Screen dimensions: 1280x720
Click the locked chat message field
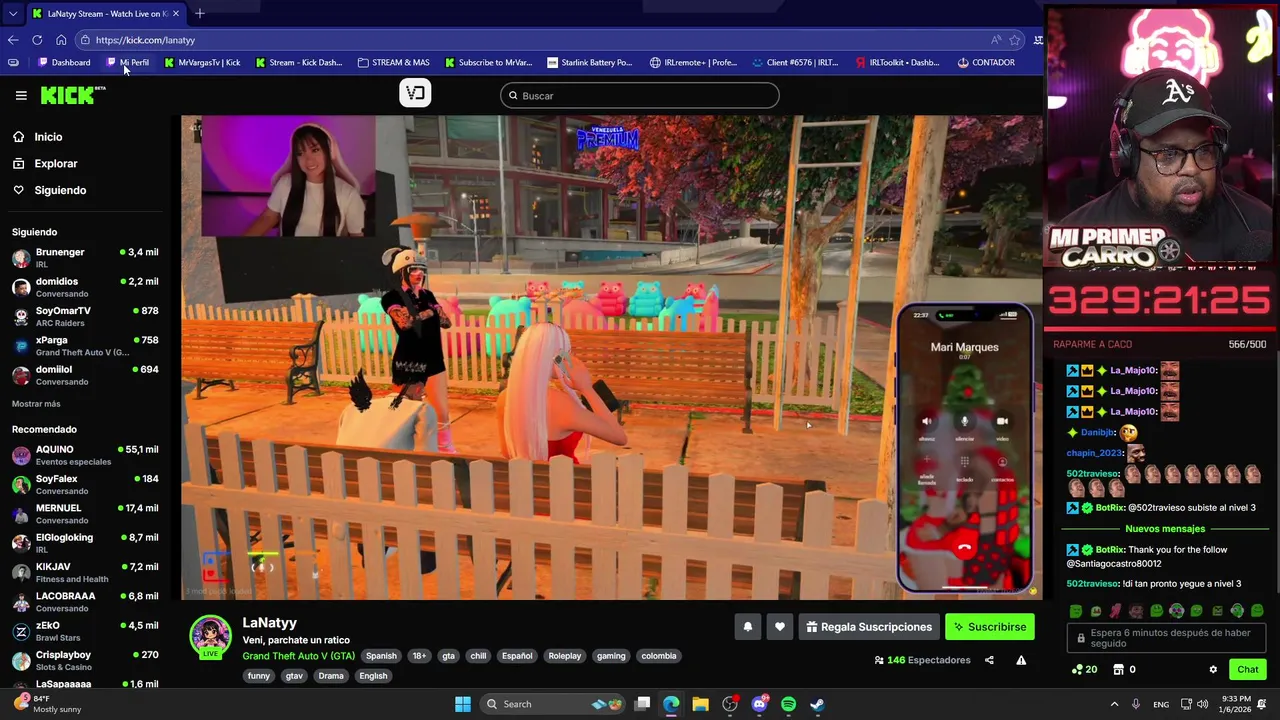pos(1168,638)
